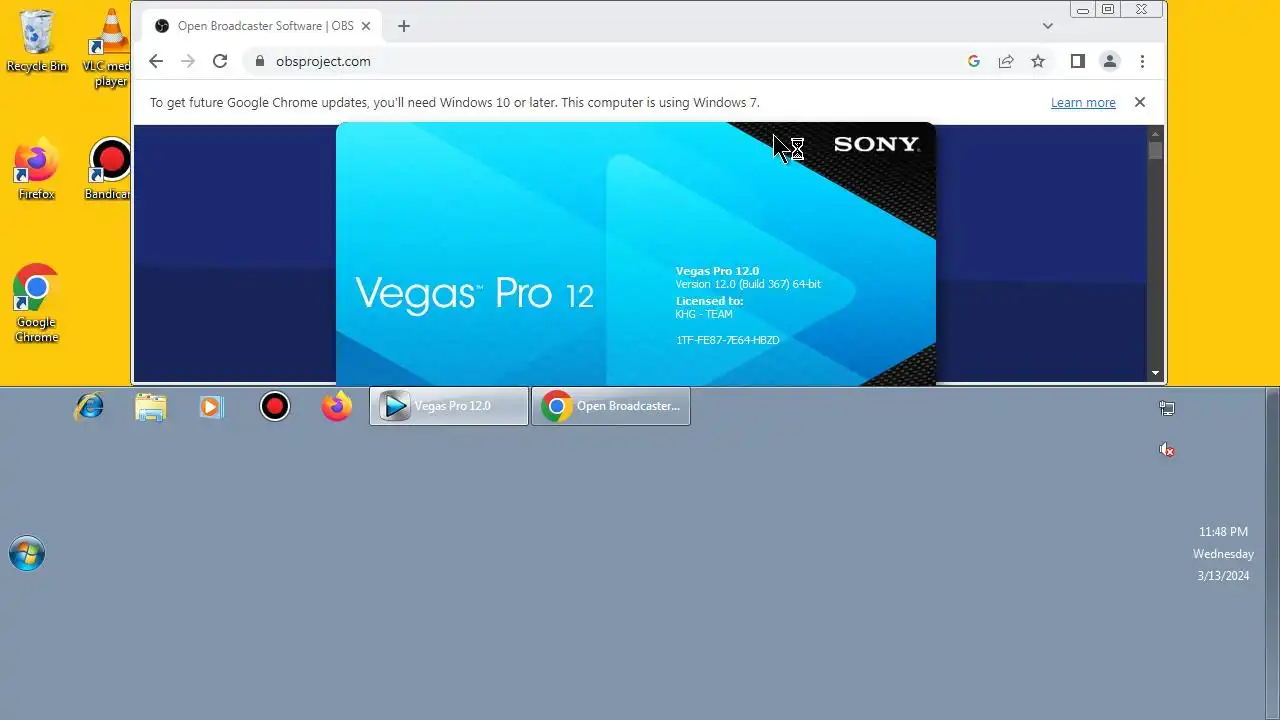Click the page scrollbar down arrow
This screenshot has height=720, width=1280.
tap(1156, 373)
